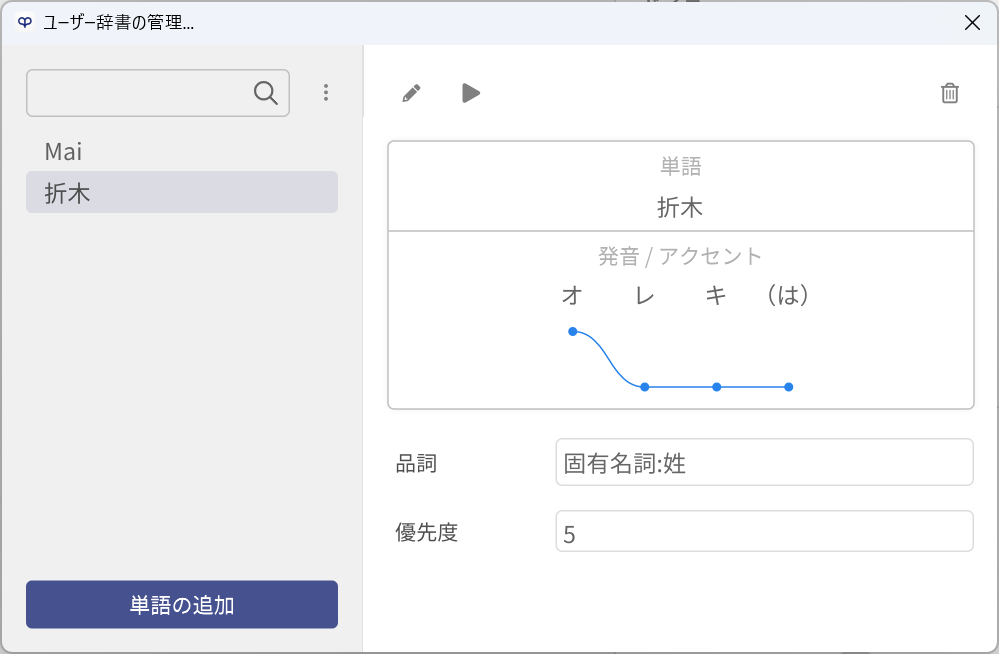
Task: Select the Mai entry in word list
Action: pyautogui.click(x=182, y=152)
